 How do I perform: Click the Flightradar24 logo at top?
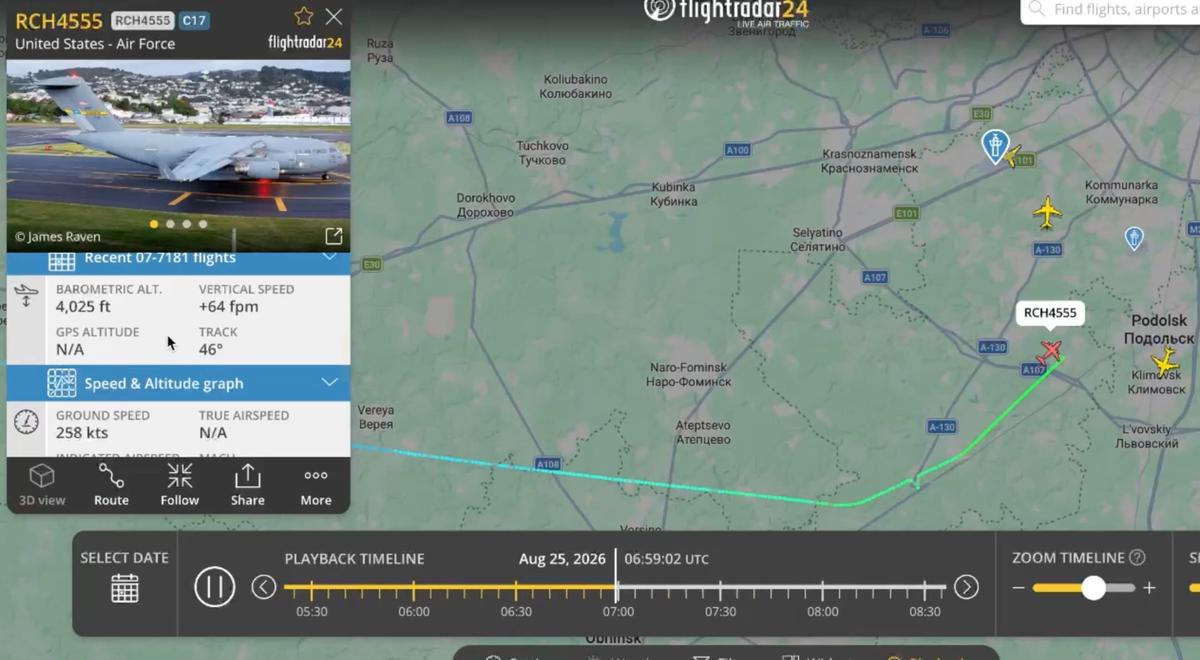pos(727,12)
